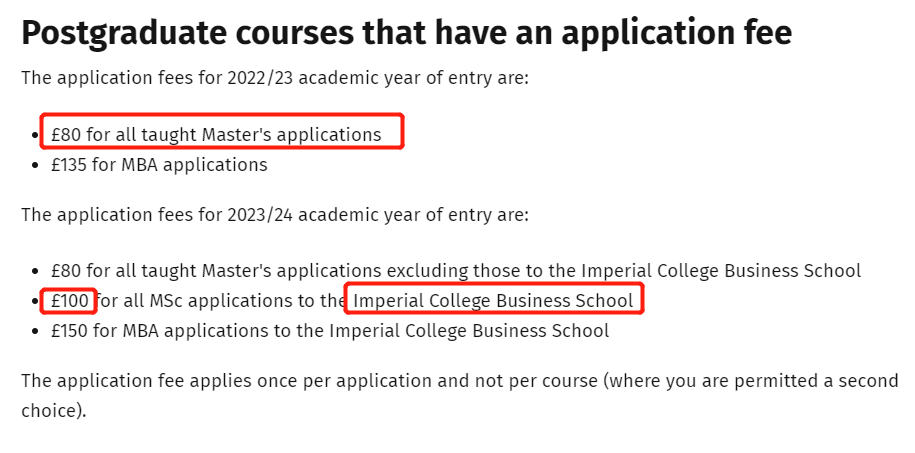Click the £150 amount in the MBA line

pos(70,330)
